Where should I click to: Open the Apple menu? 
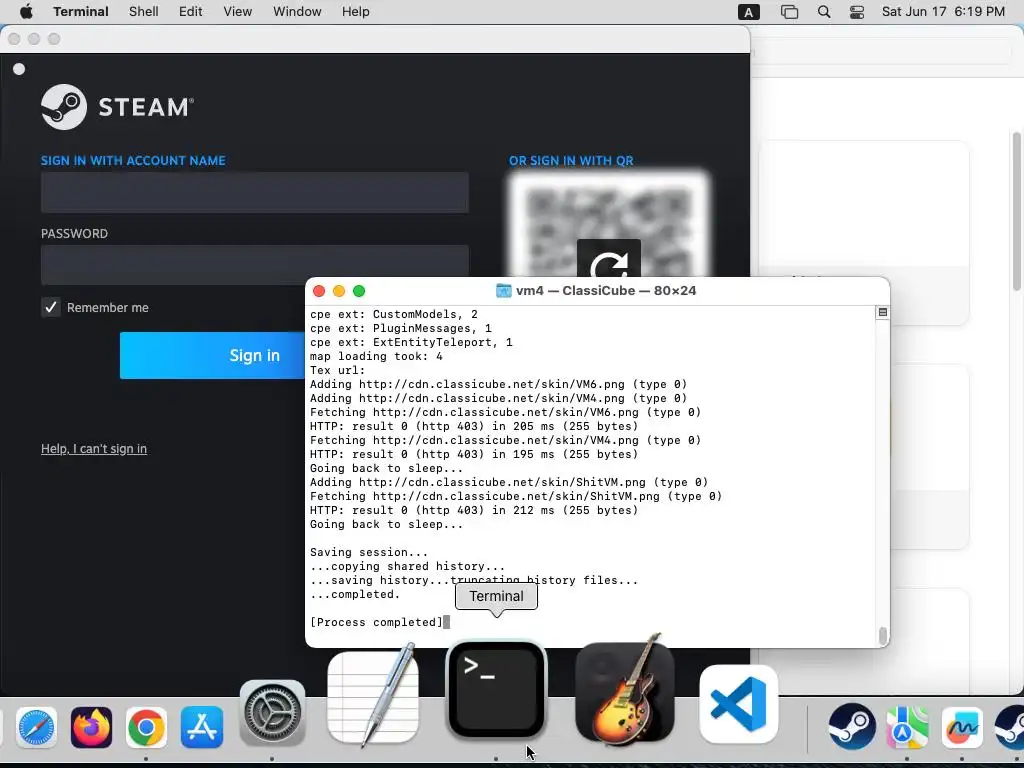[x=26, y=12]
